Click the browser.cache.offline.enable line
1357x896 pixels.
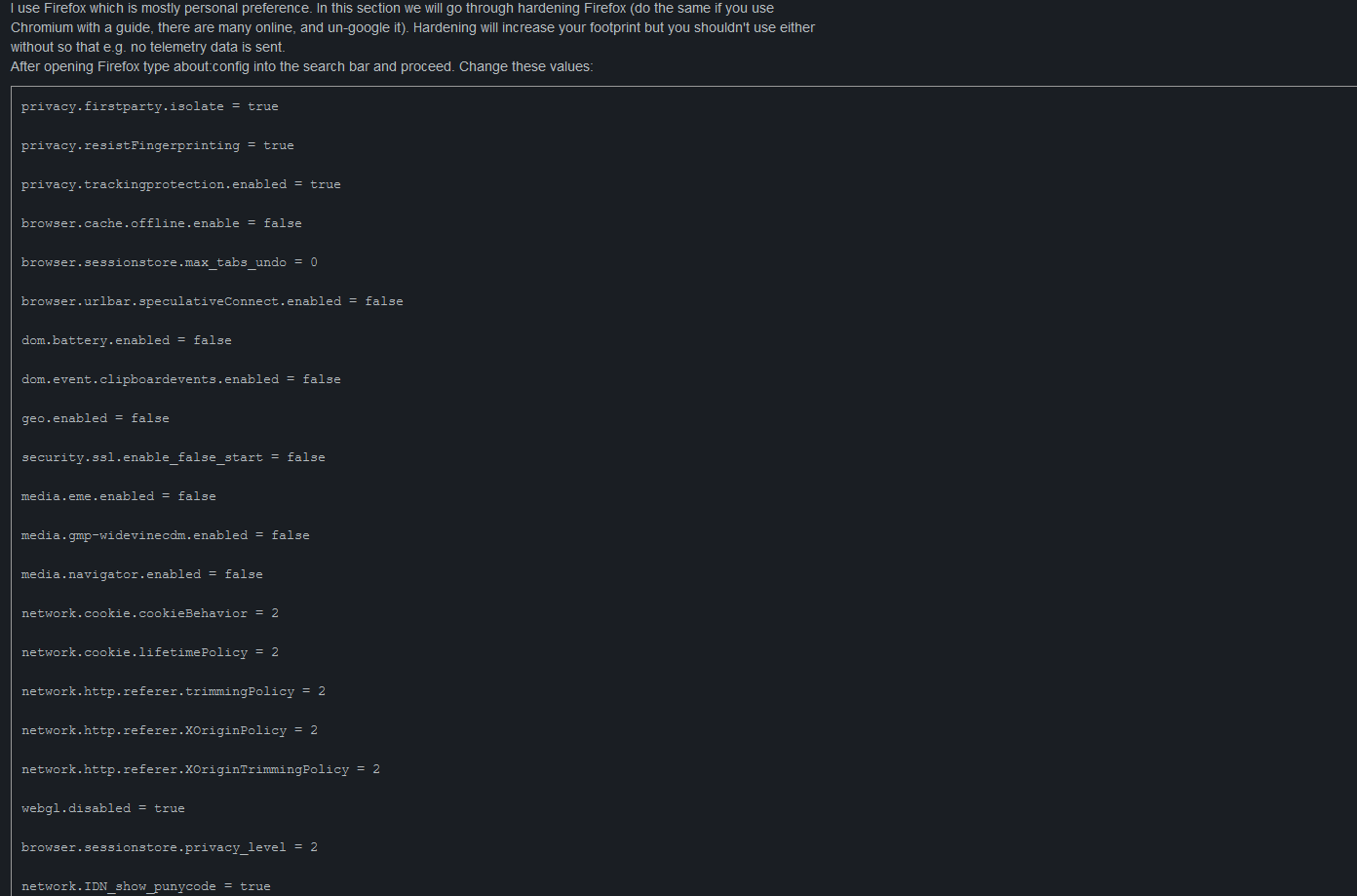coord(161,223)
